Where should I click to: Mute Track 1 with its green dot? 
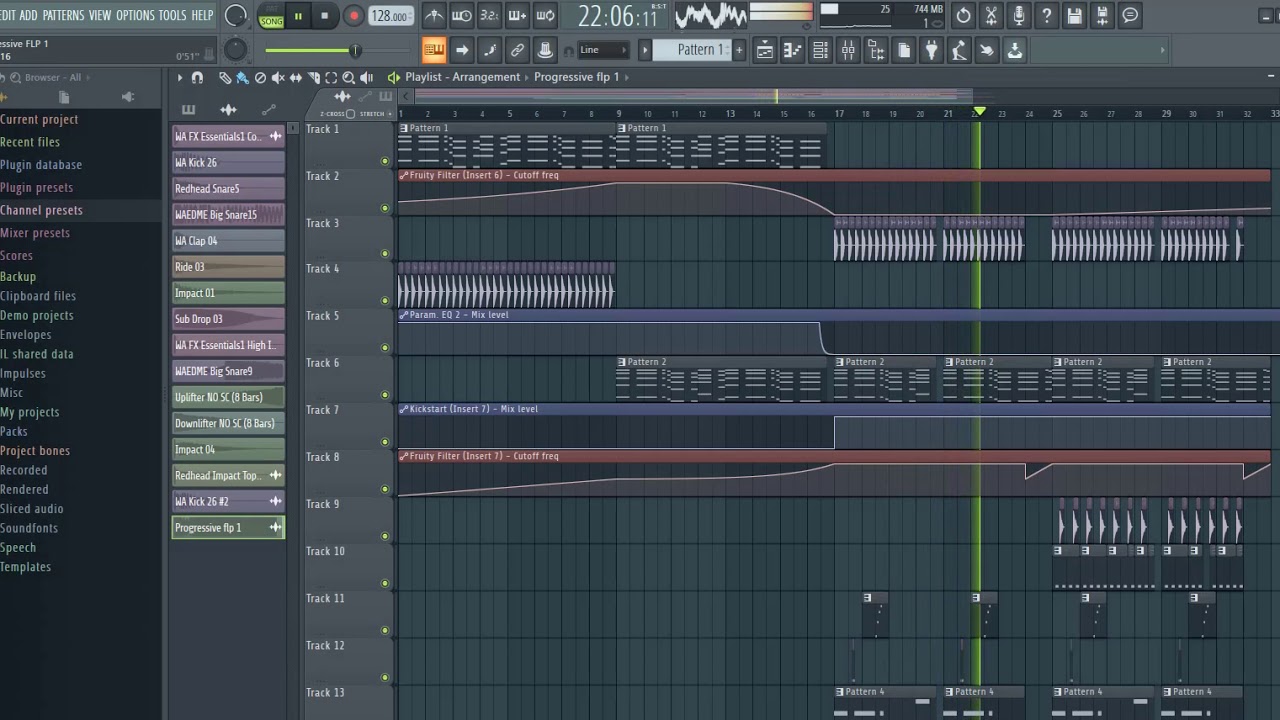[x=385, y=161]
